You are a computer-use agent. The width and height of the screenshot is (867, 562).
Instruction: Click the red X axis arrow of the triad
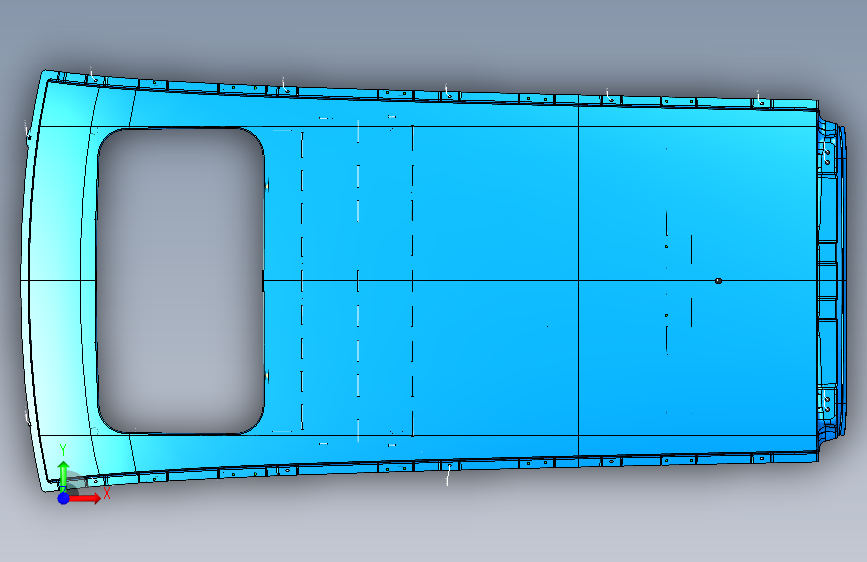[85, 498]
